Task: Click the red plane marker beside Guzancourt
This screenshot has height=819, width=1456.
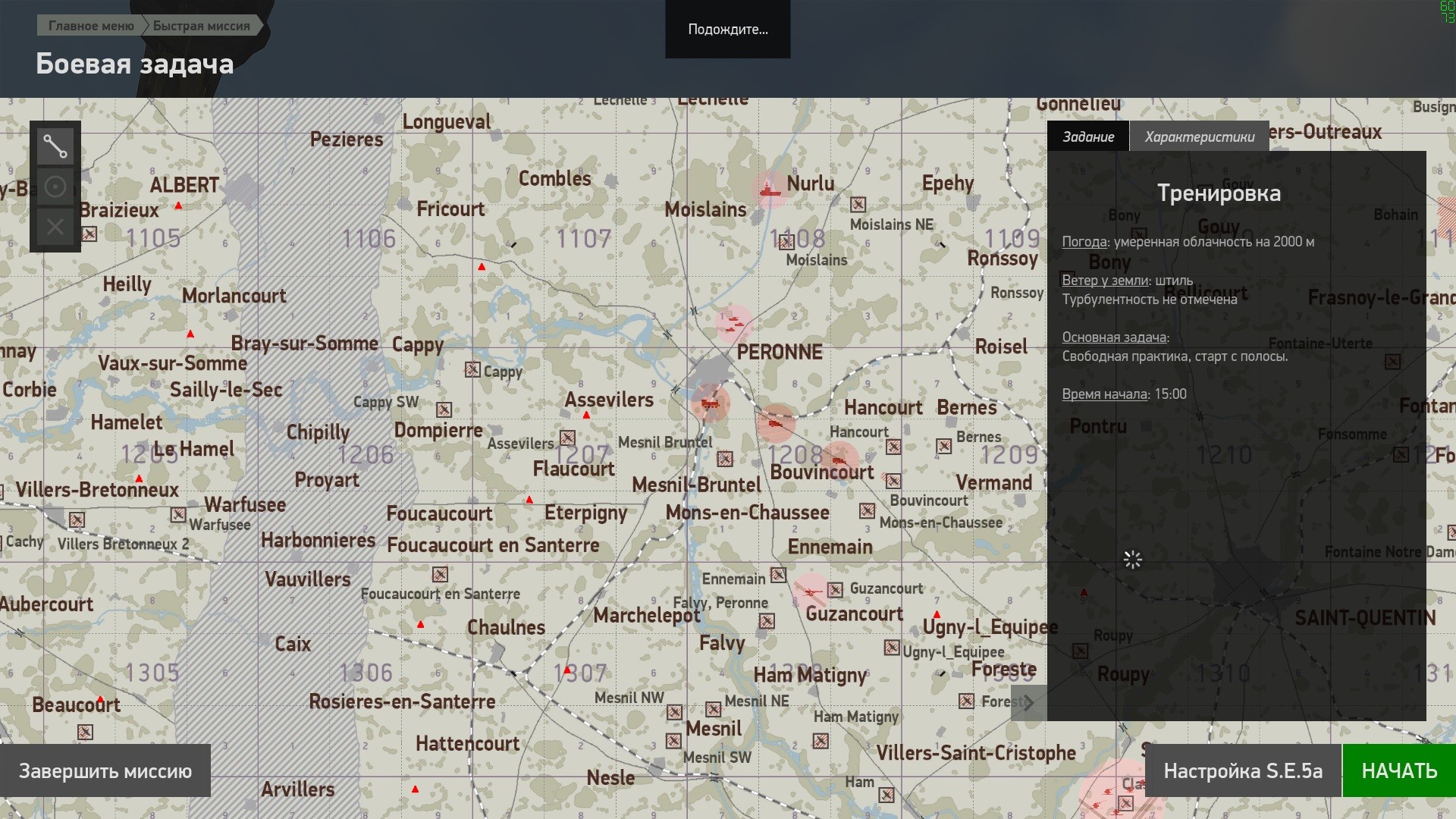Action: [811, 591]
